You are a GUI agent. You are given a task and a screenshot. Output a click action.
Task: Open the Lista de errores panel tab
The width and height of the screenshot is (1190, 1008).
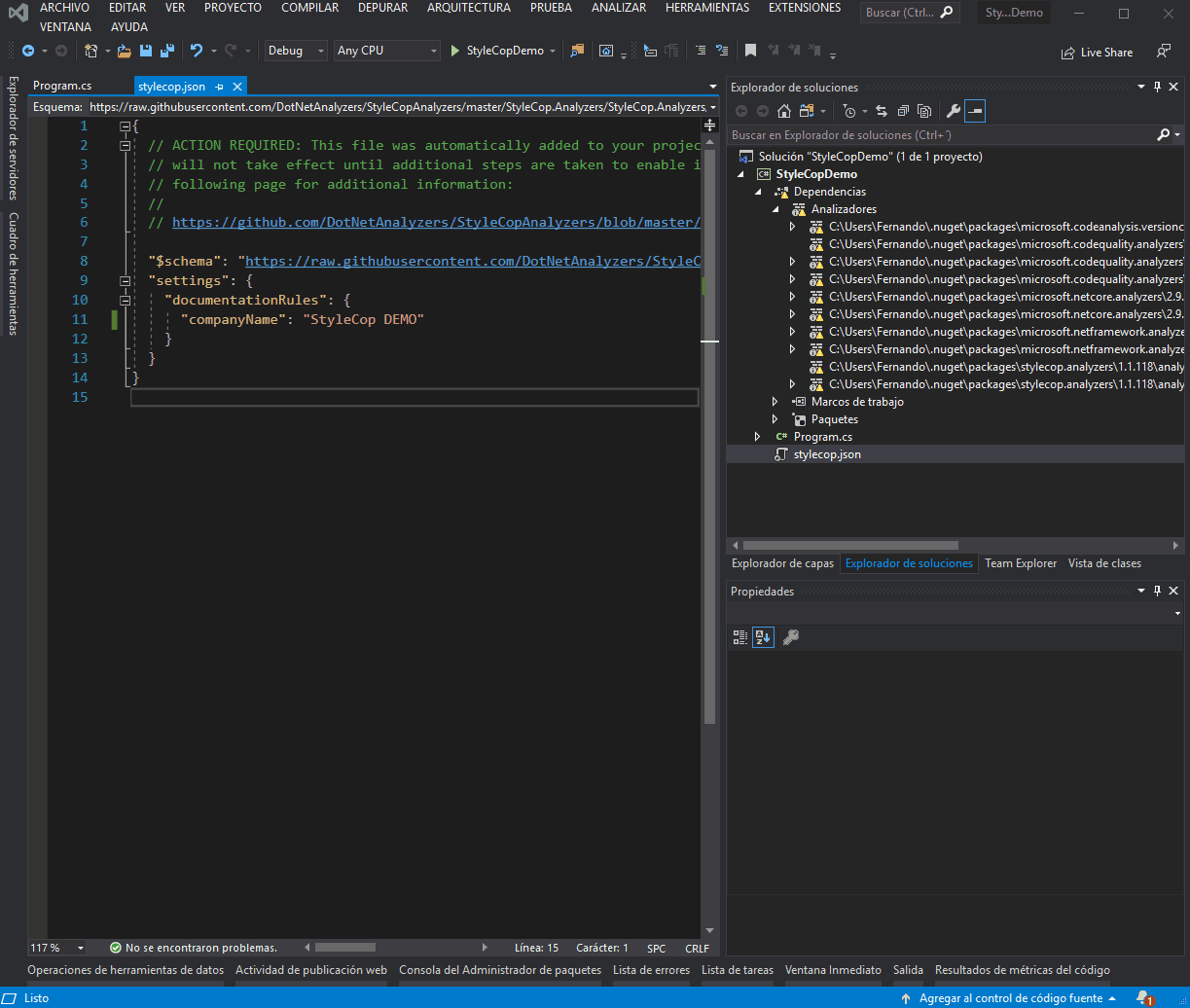651,970
